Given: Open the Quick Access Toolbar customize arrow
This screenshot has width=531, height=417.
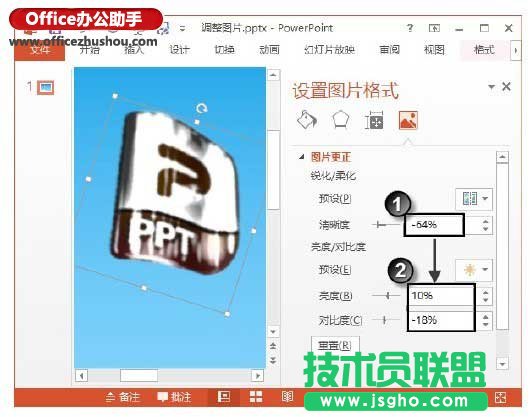Looking at the screenshot, I should (182, 28).
